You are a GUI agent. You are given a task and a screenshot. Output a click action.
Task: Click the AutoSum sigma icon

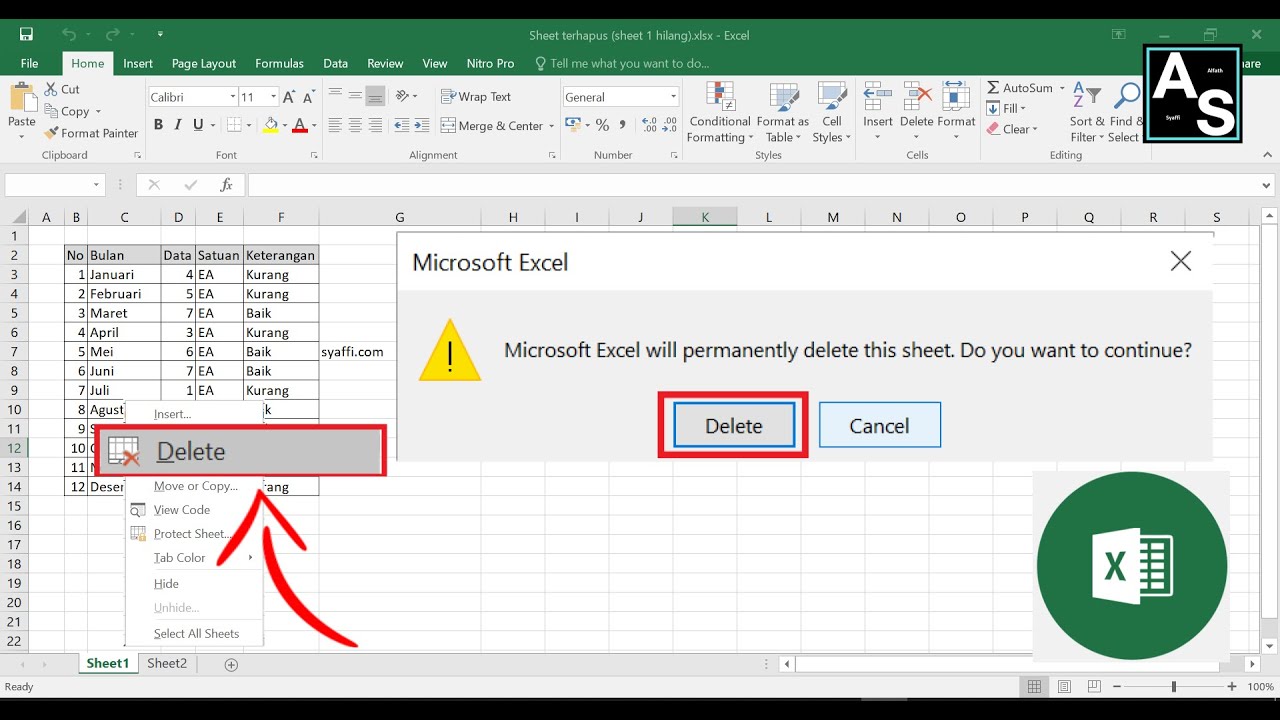pos(993,88)
